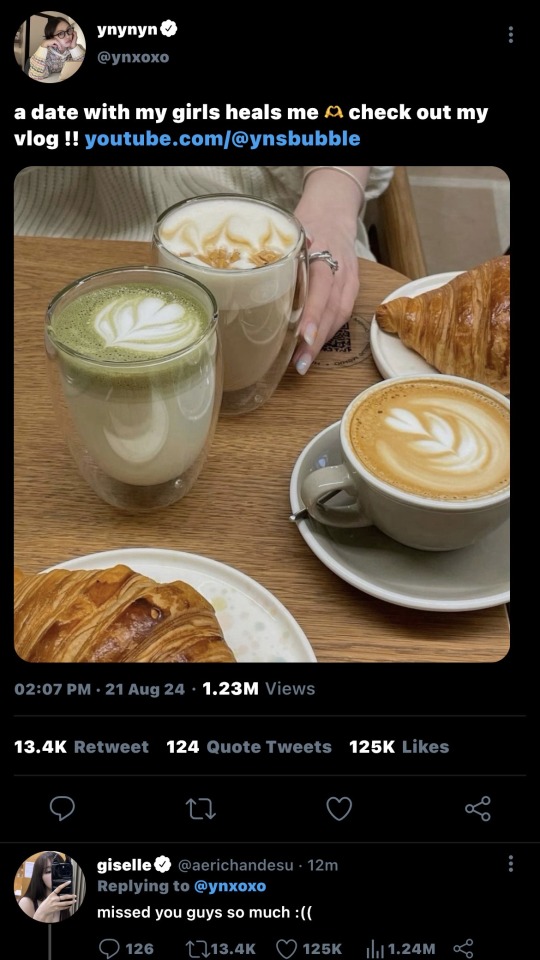Tap the share icon on giselle's reply
The image size is (540, 960).
(463, 948)
